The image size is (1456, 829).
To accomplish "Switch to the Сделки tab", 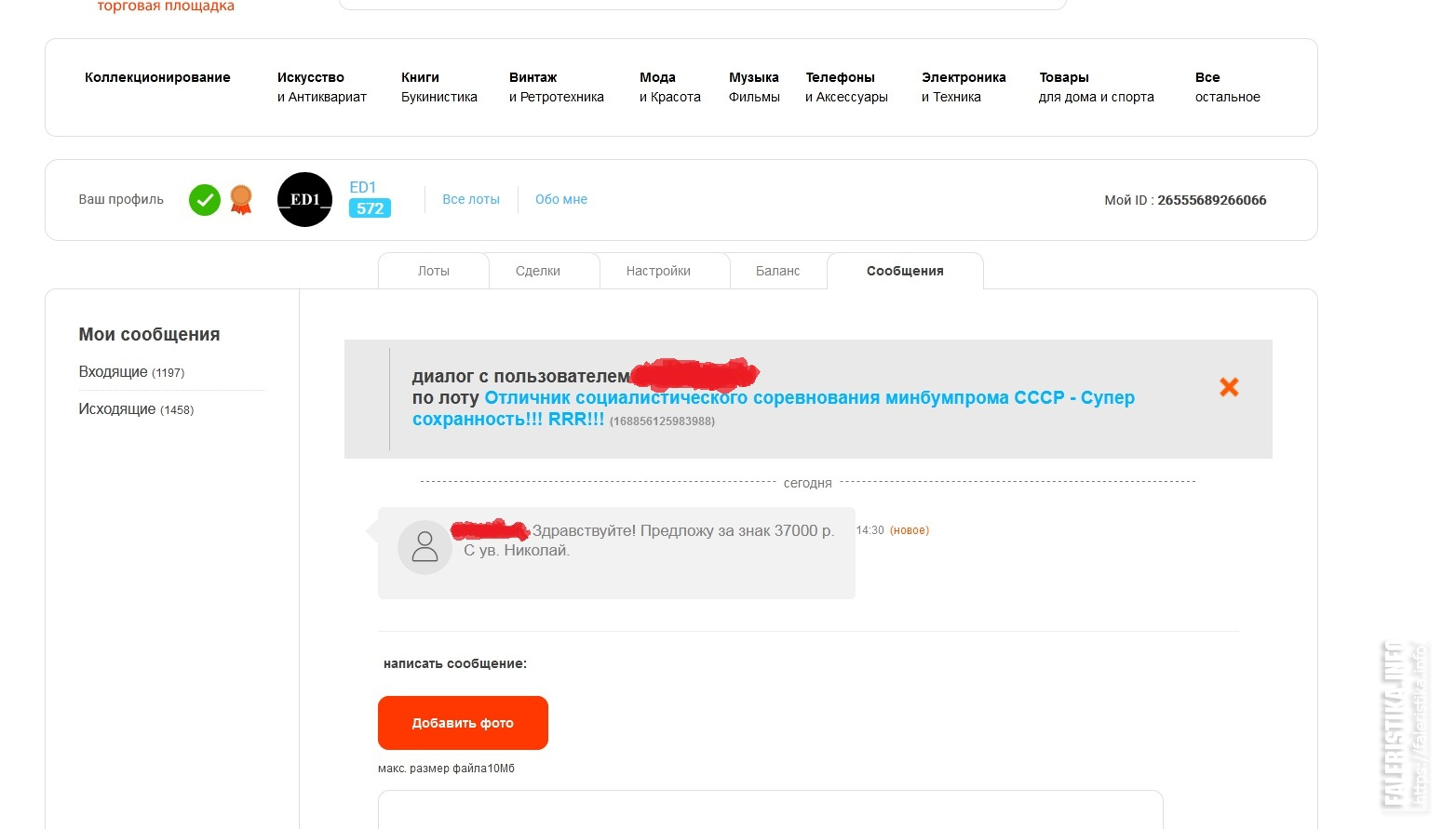I will pos(538,271).
